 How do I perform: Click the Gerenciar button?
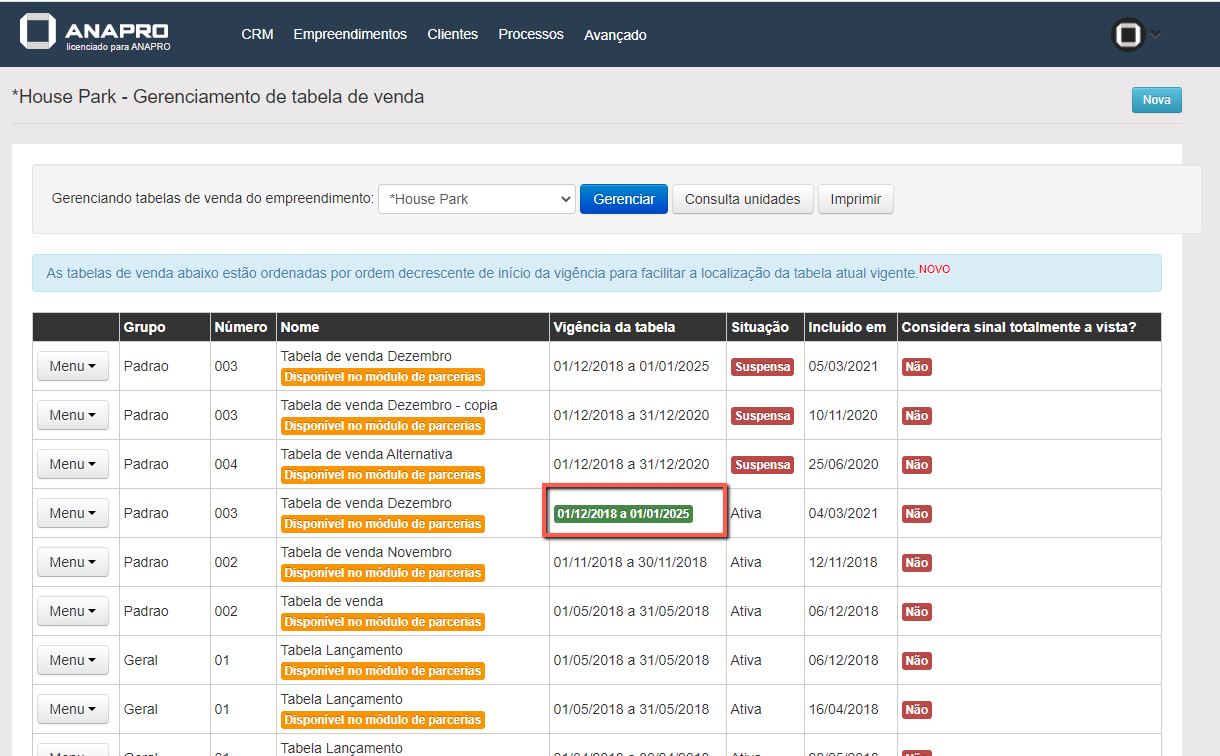624,199
